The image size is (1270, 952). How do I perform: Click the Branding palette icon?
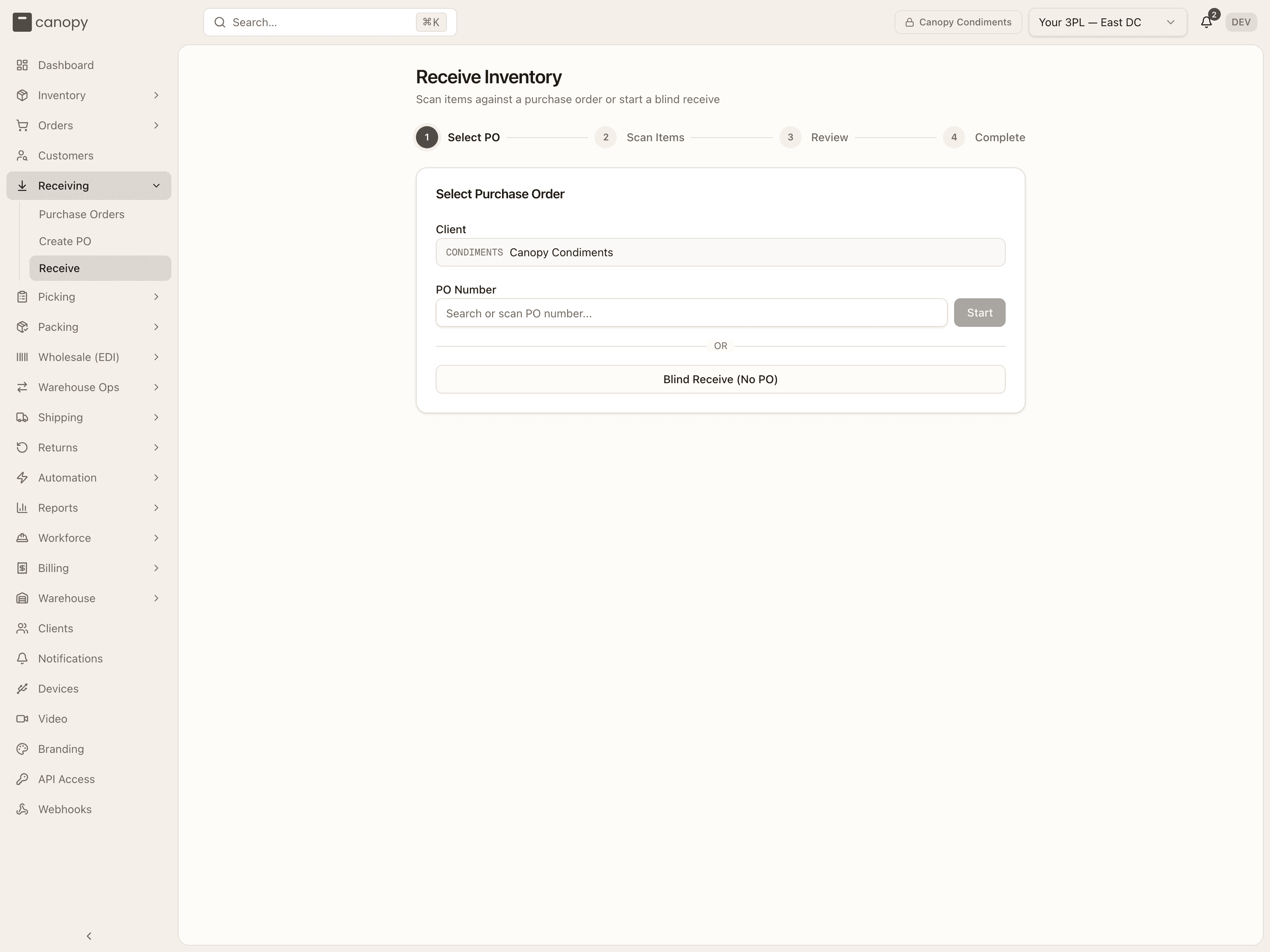pyautogui.click(x=22, y=749)
